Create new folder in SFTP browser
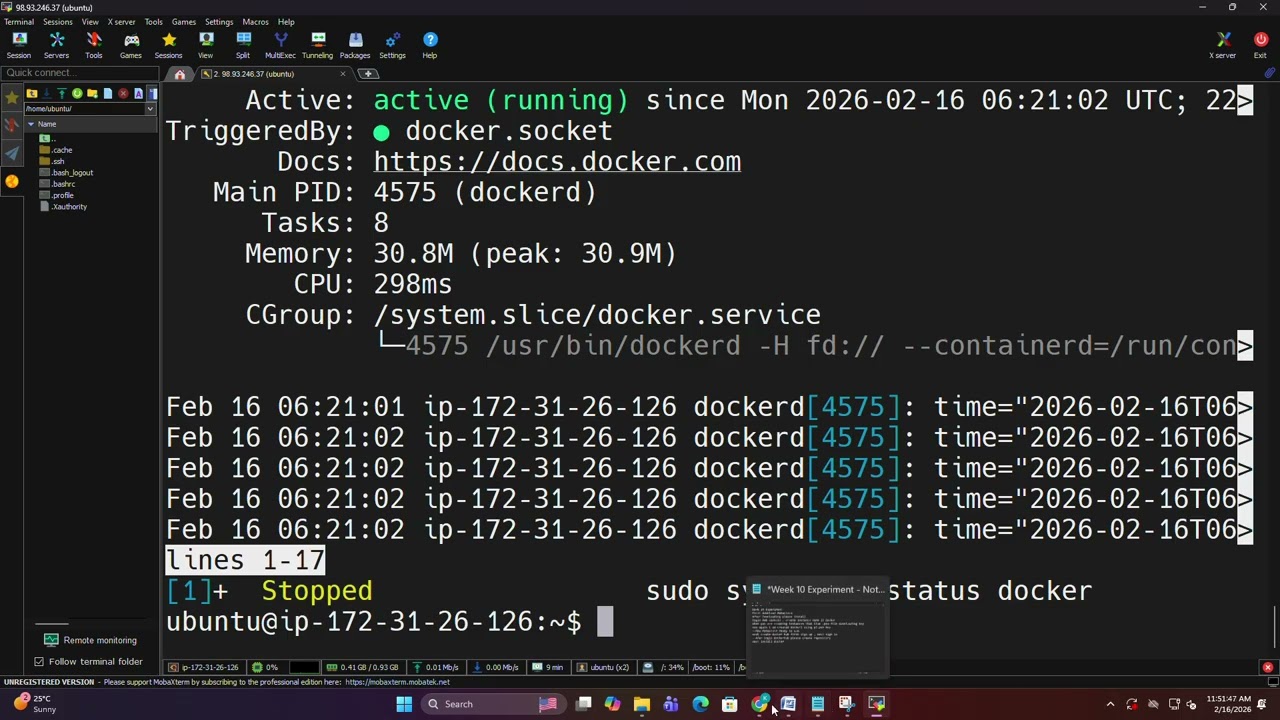This screenshot has width=1280, height=720. pyautogui.click(x=92, y=94)
